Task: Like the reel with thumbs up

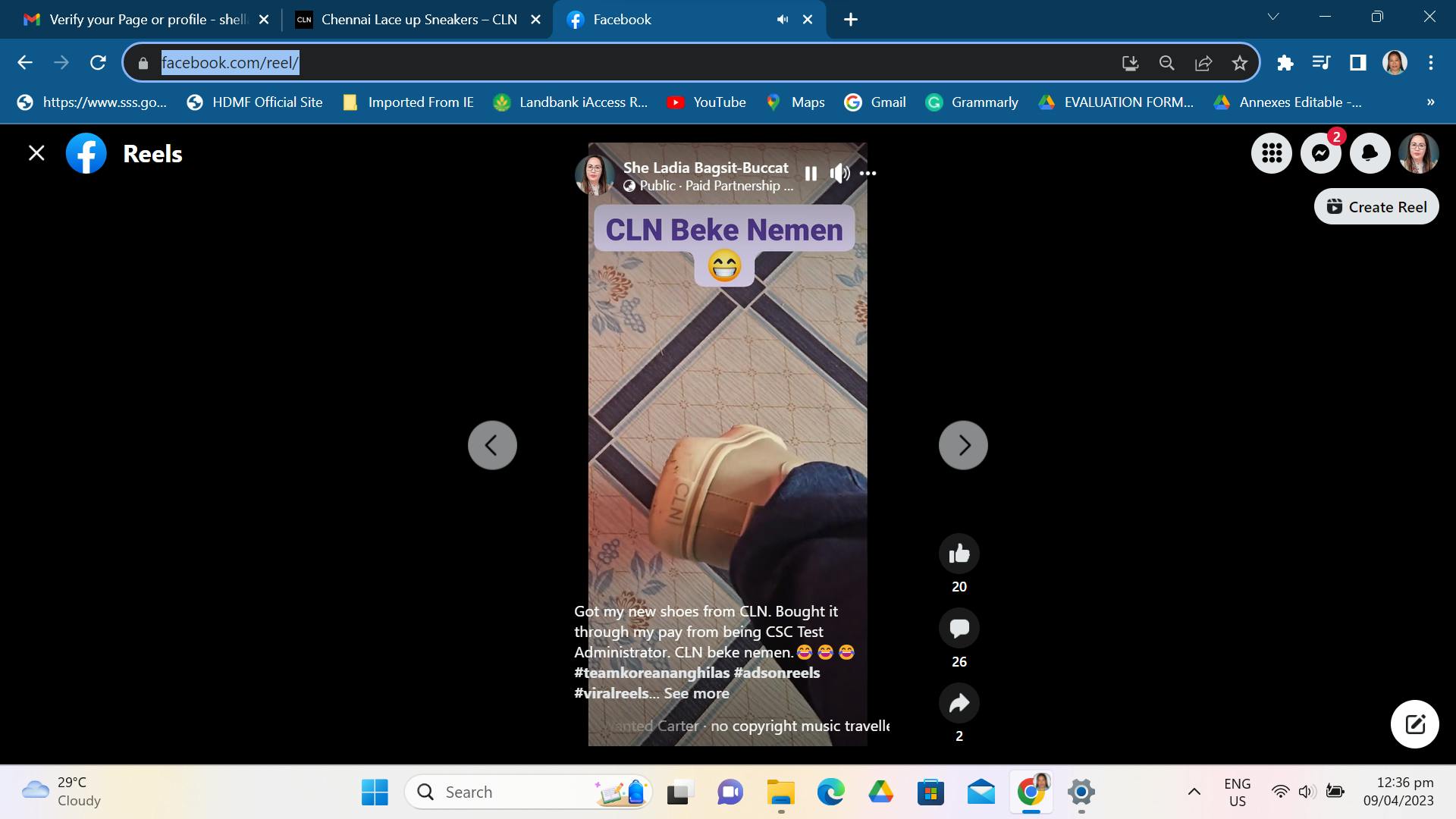Action: 959,554
